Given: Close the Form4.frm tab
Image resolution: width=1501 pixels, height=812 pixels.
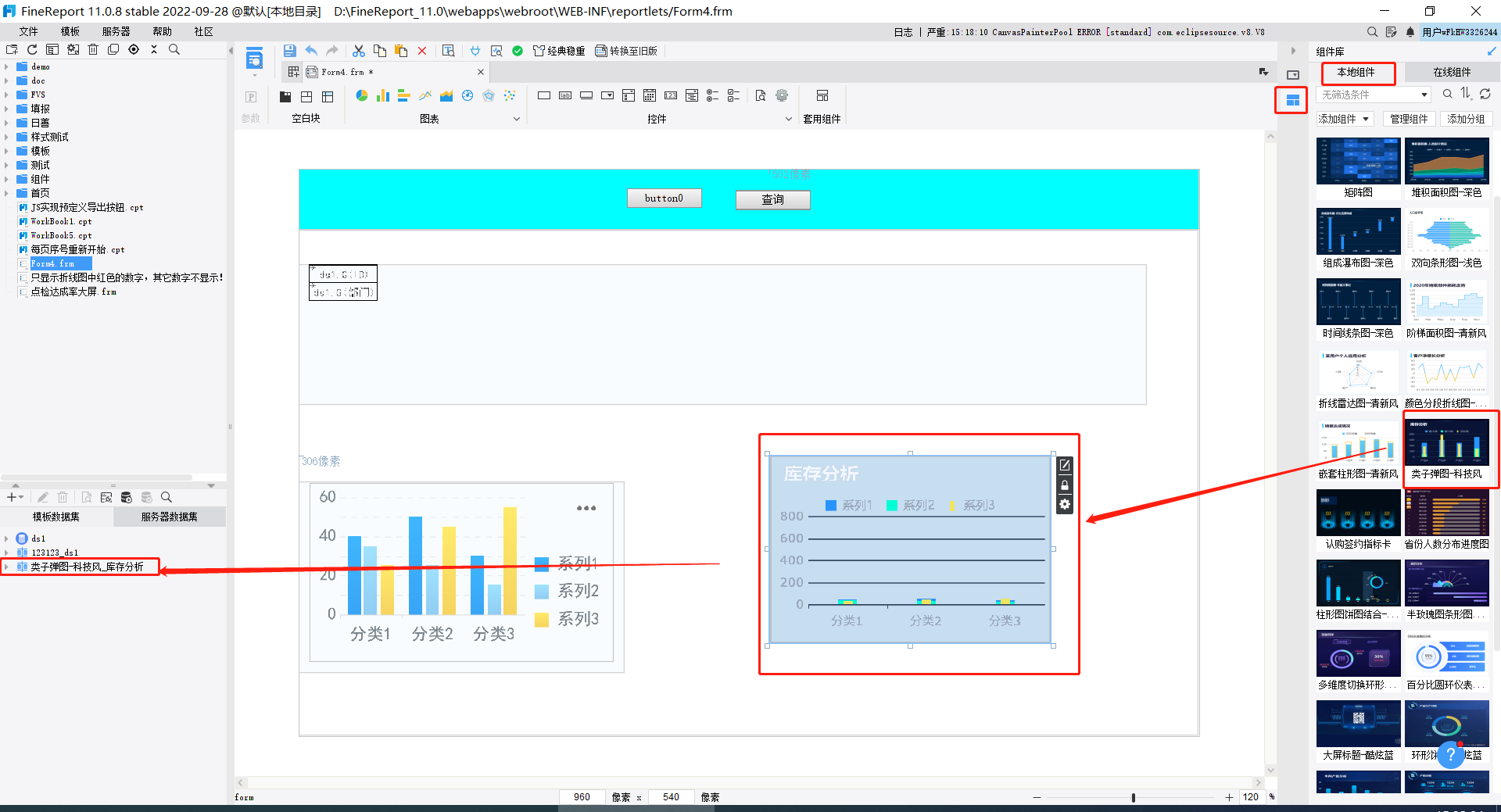Looking at the screenshot, I should tap(481, 72).
